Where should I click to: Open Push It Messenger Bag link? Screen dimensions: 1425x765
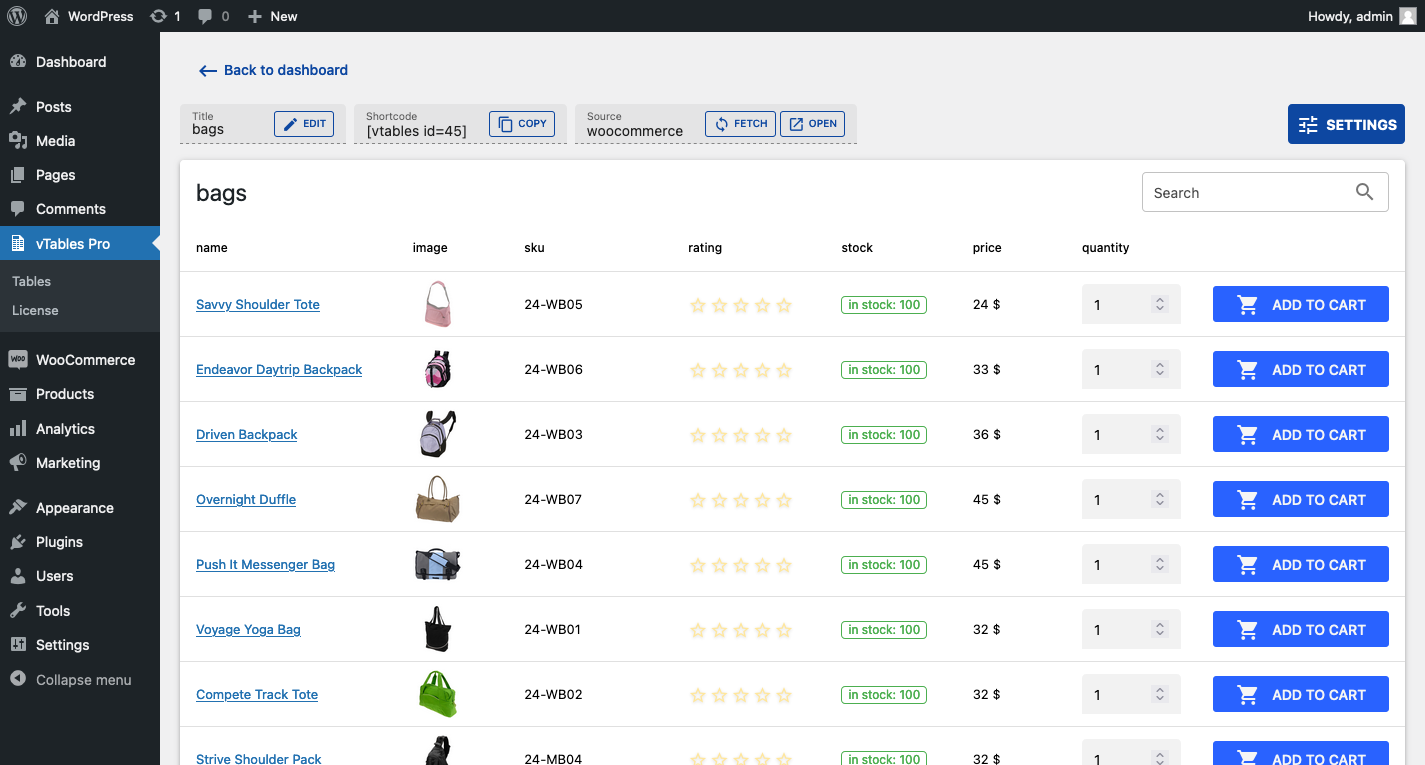pyautogui.click(x=265, y=565)
